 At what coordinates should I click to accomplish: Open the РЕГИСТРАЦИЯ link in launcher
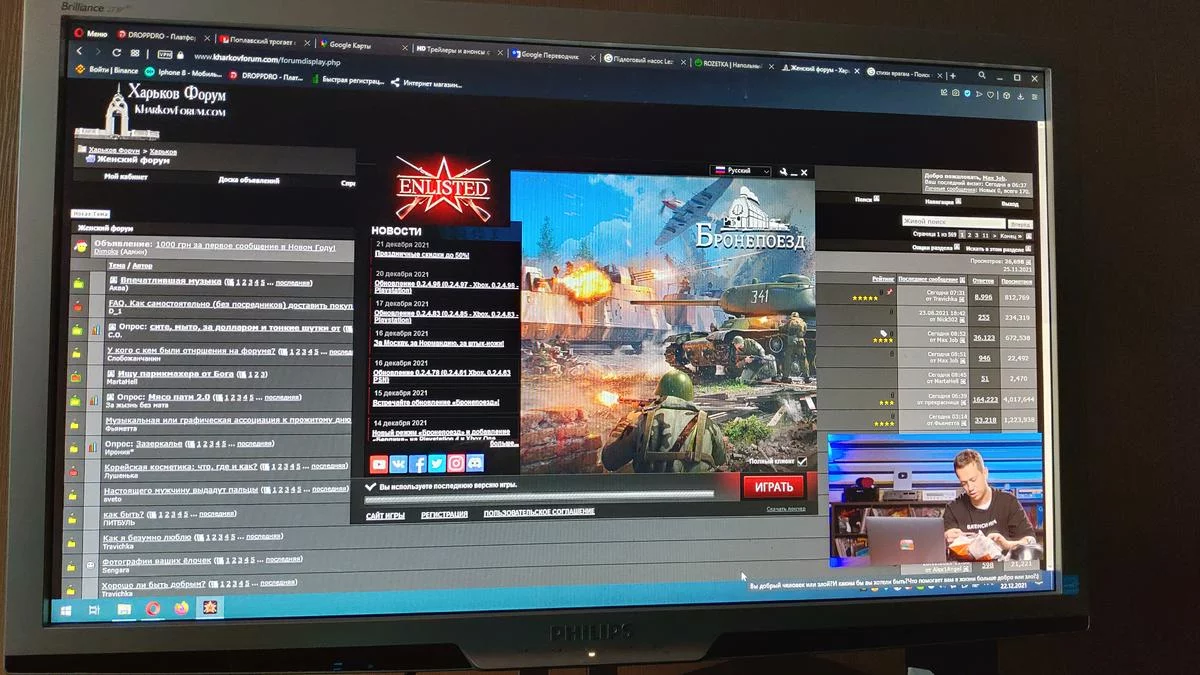pos(444,514)
